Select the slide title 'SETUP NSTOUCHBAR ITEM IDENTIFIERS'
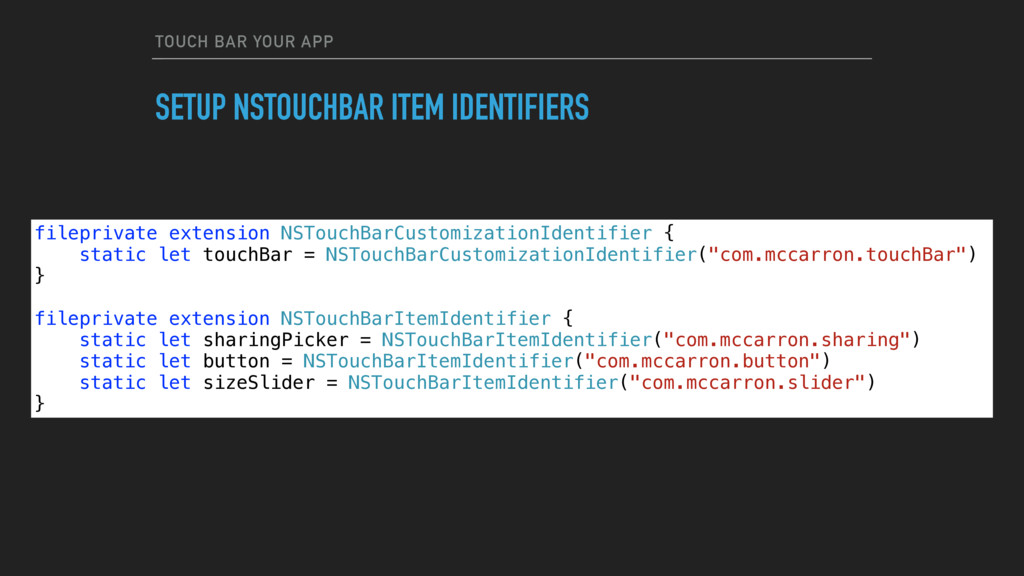Screen dimensions: 1024x576 (x=372, y=108)
